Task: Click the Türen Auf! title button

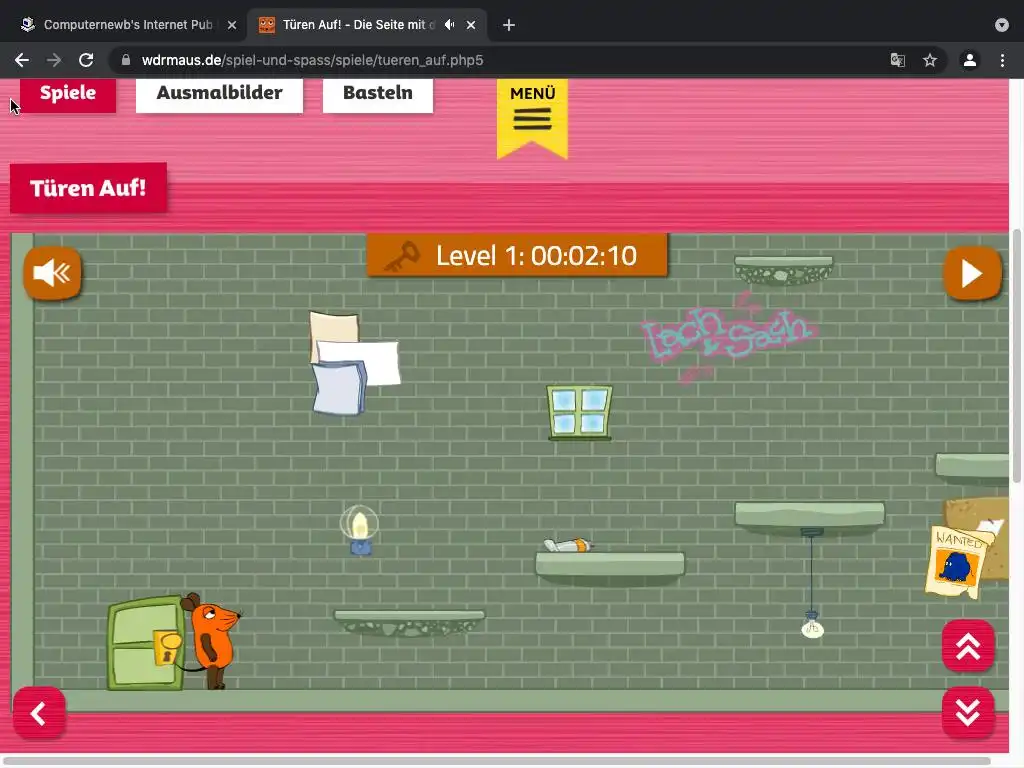Action: (x=88, y=188)
